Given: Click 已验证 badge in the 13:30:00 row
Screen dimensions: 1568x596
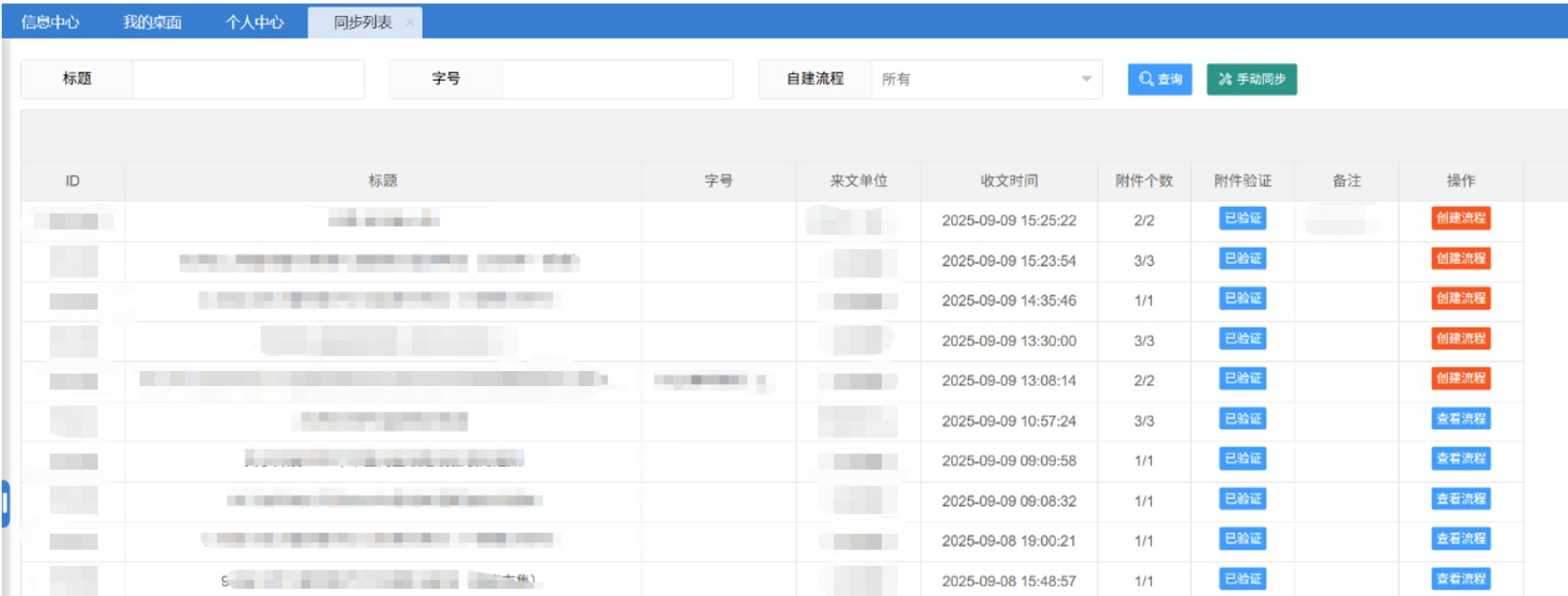Looking at the screenshot, I should point(1242,339).
